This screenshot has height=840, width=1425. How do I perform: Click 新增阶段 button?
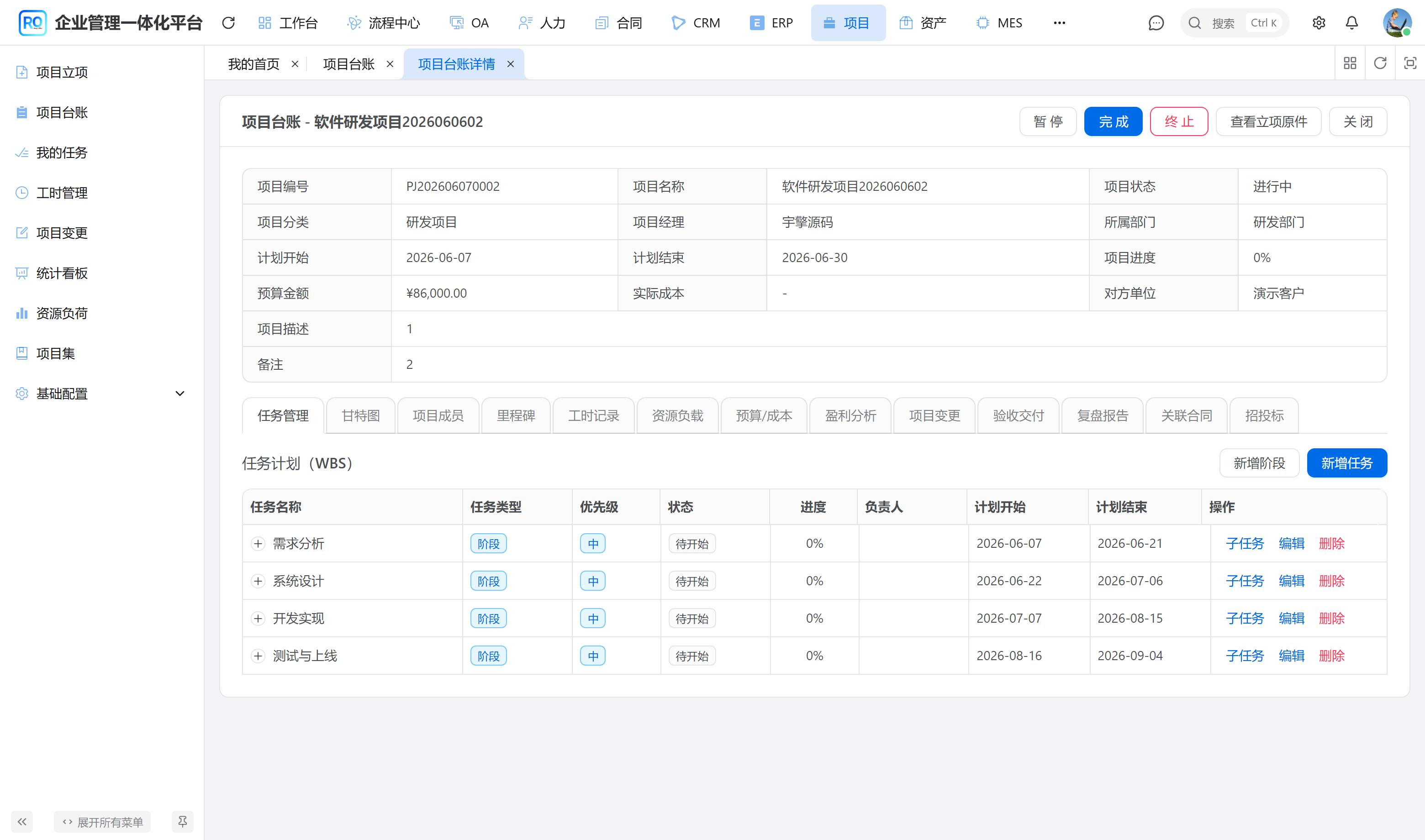click(1259, 463)
